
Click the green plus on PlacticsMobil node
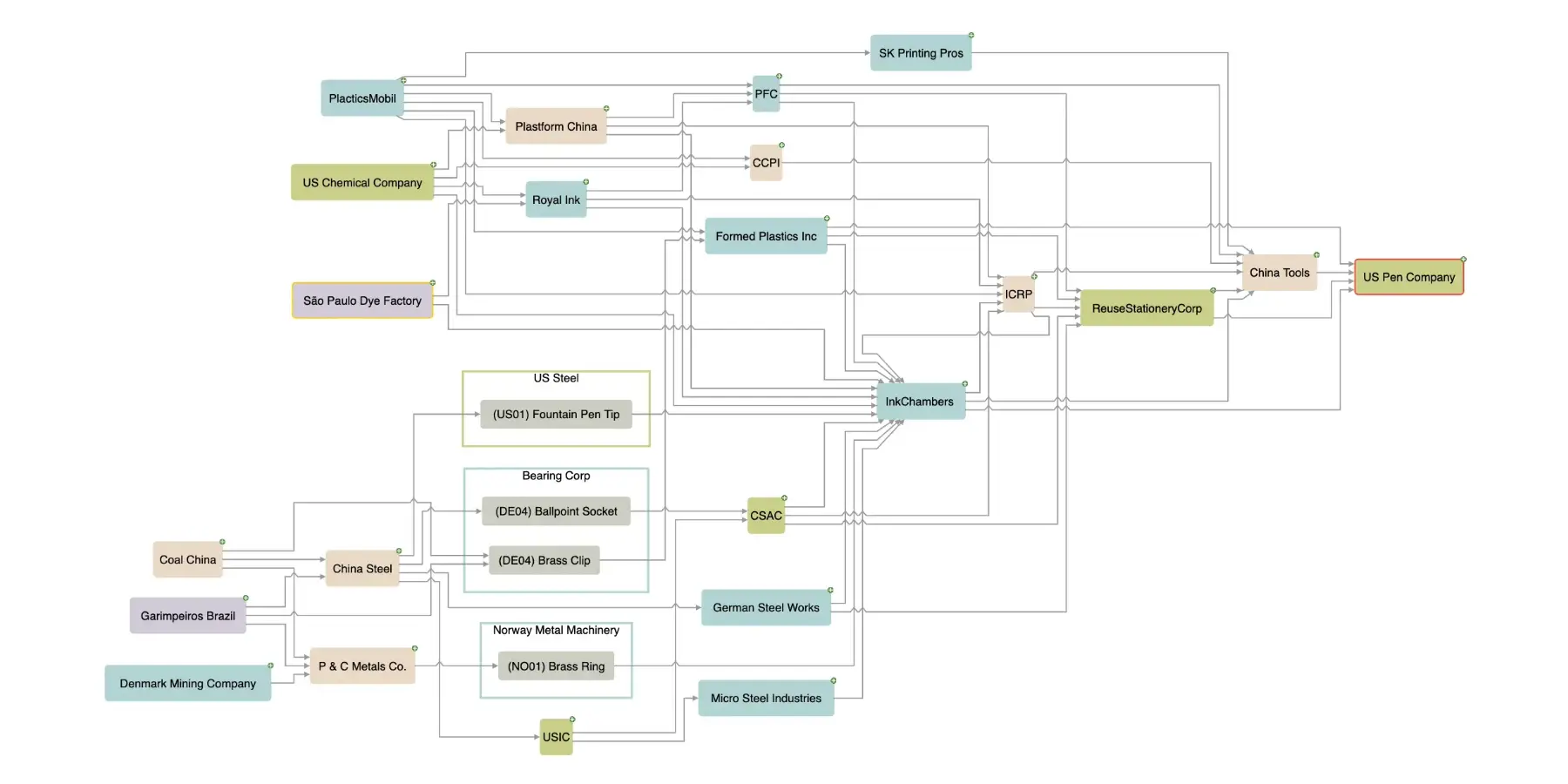coord(403,80)
